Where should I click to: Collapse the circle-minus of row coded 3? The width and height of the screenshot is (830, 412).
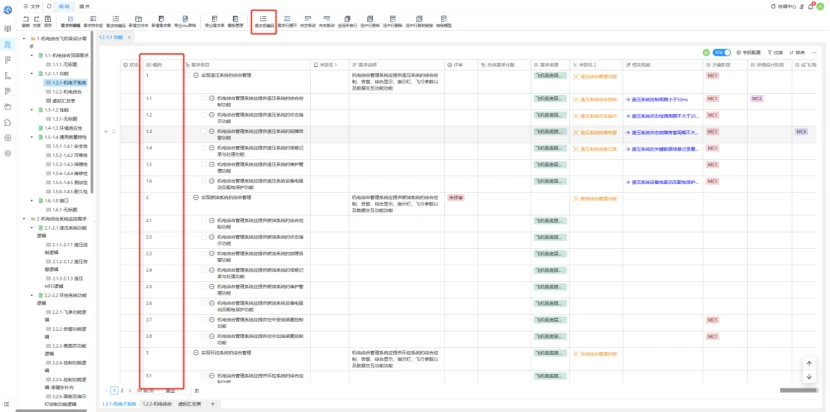(195, 353)
